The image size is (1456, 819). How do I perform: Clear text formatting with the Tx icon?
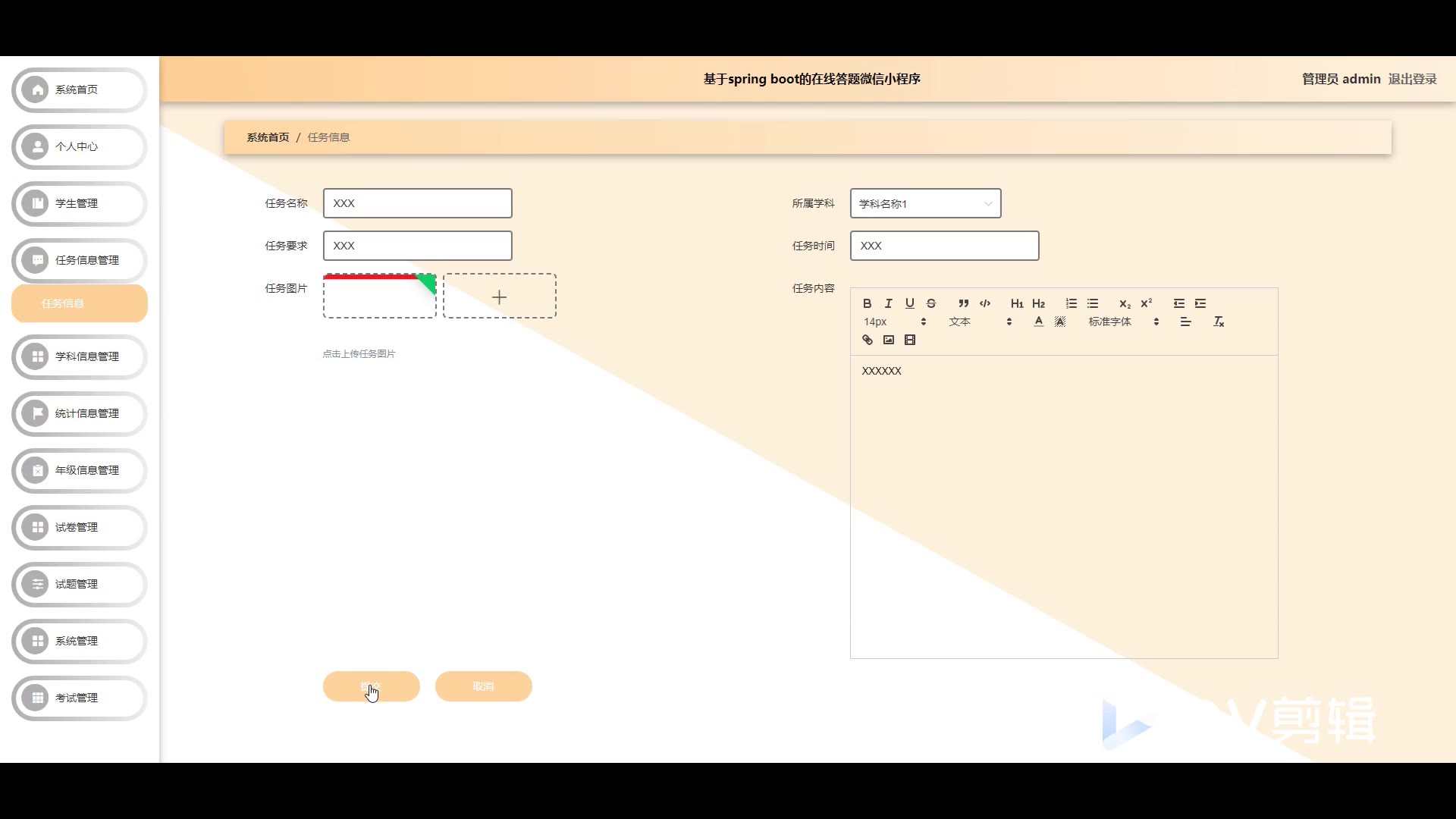coord(1219,322)
